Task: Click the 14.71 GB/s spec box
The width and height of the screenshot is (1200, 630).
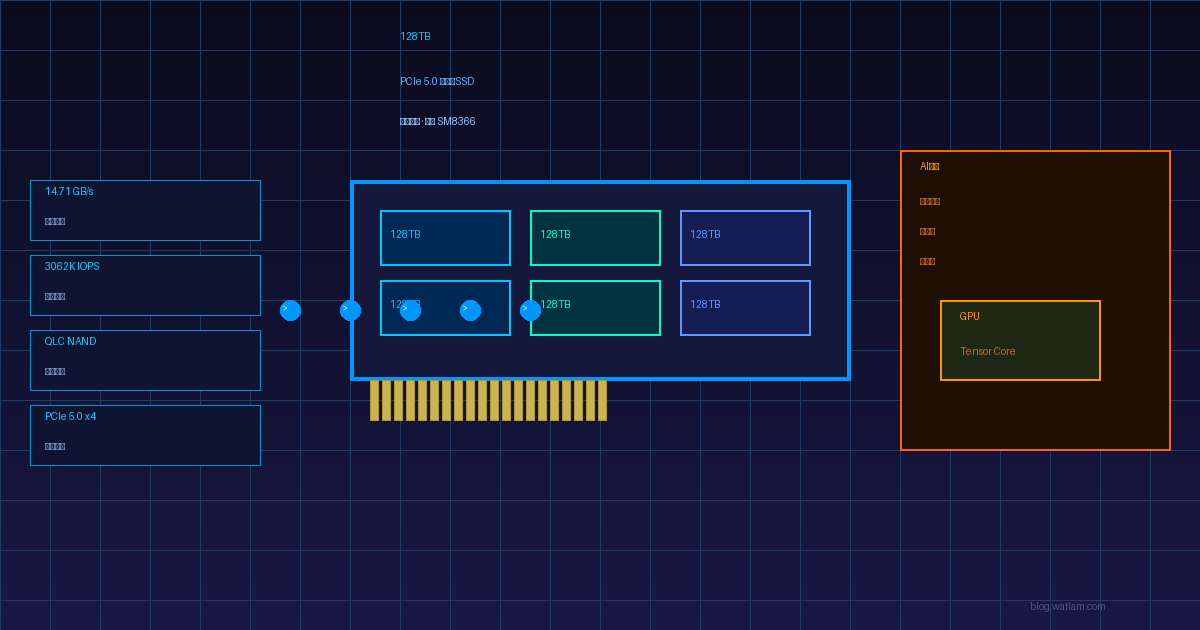Action: click(145, 210)
